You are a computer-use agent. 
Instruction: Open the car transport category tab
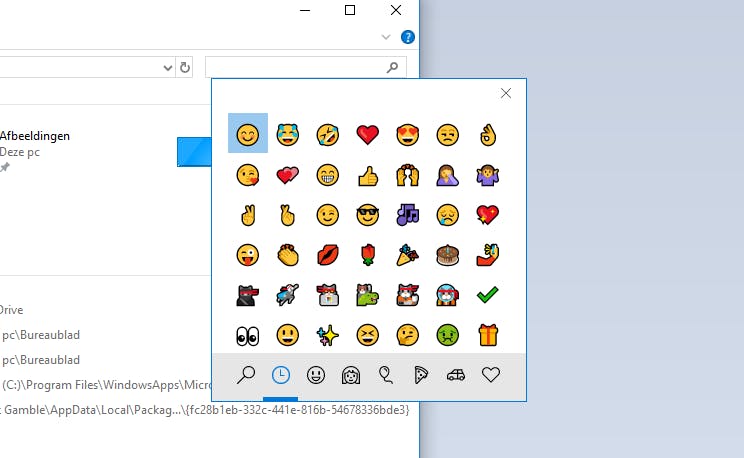(x=456, y=375)
